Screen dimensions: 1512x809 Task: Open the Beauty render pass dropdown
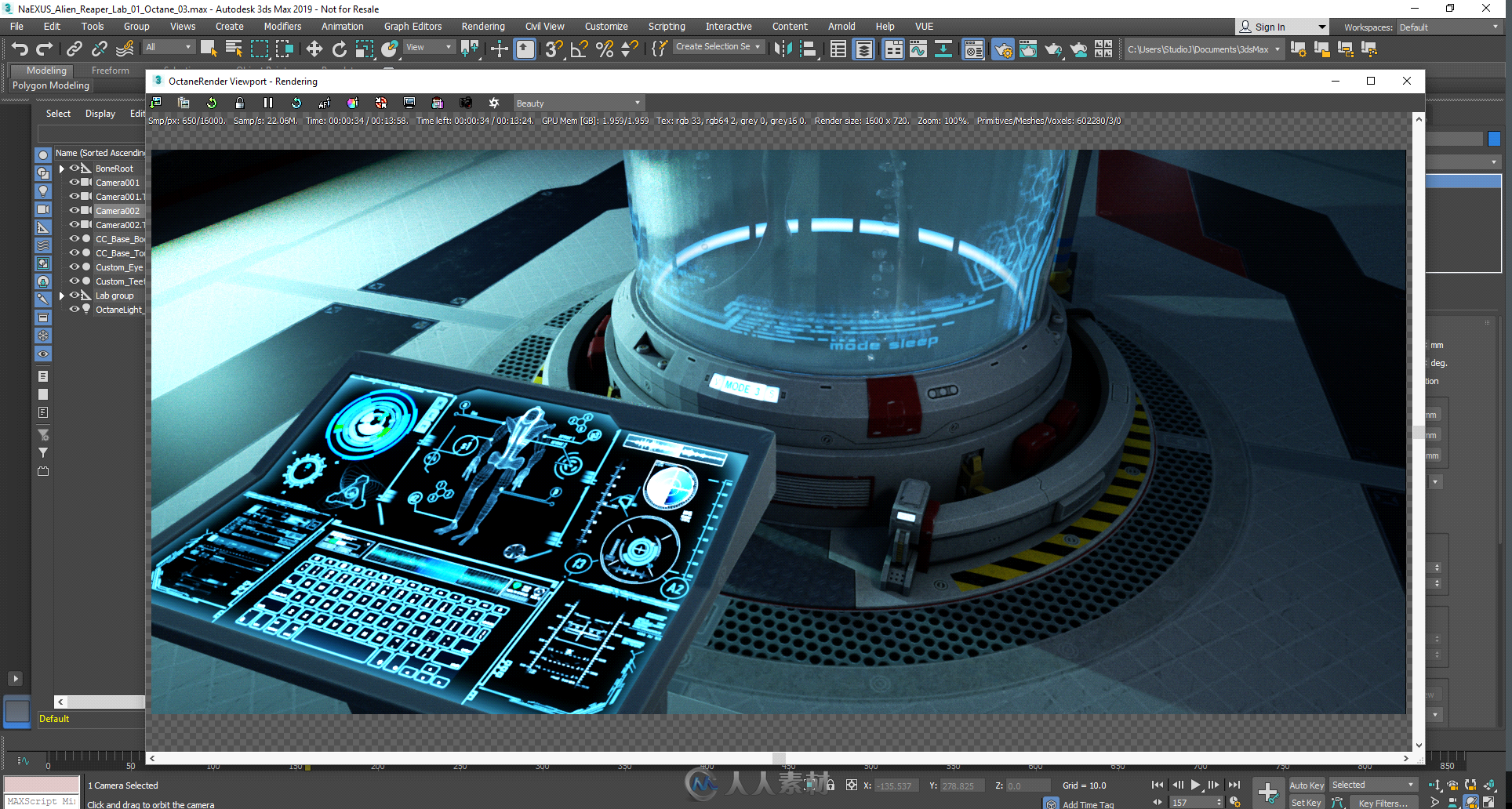click(578, 103)
